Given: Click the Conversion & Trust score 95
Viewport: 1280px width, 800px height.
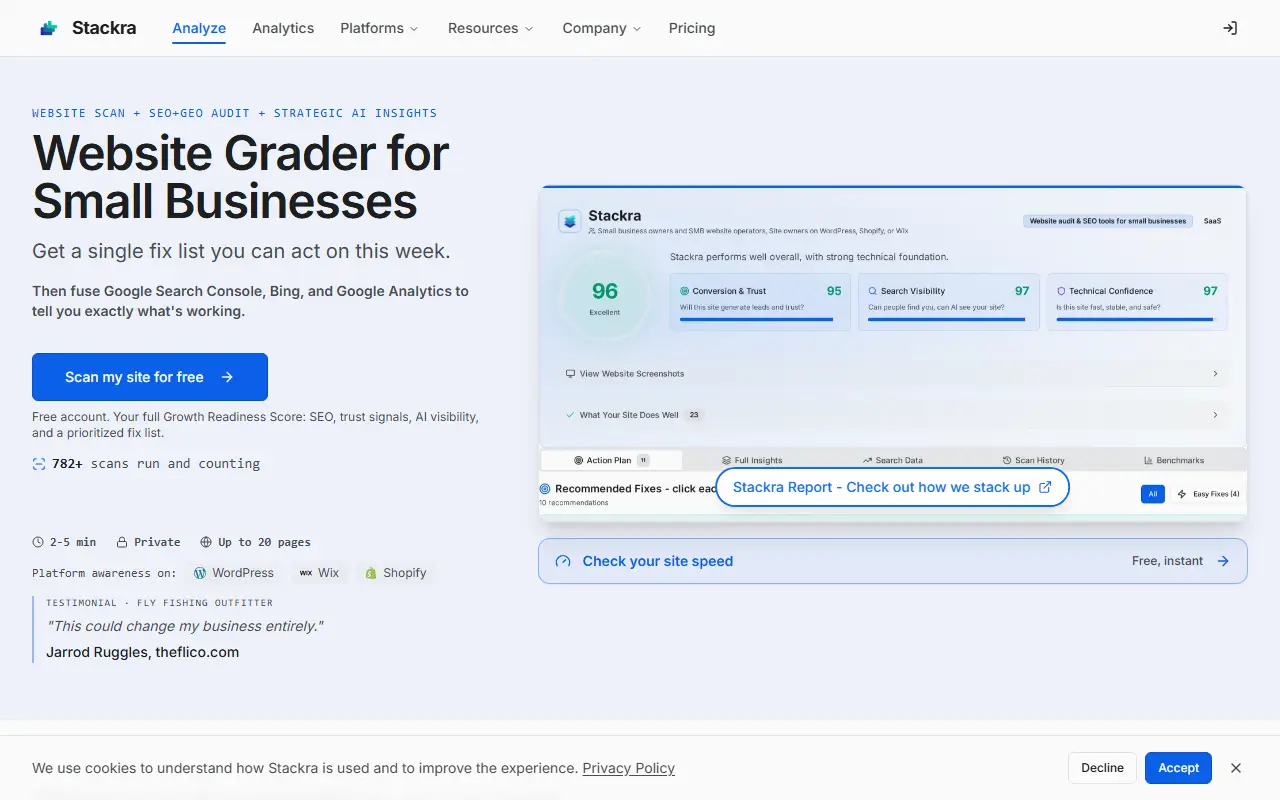Looking at the screenshot, I should 834,291.
